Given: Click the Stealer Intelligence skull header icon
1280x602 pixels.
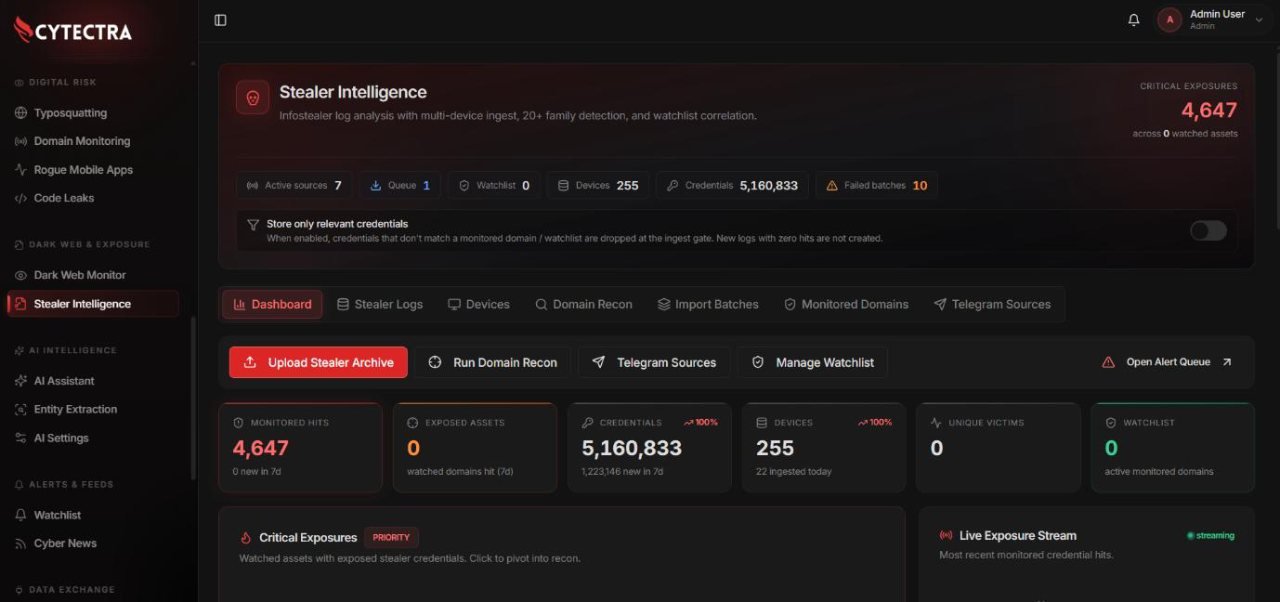Looking at the screenshot, I should pos(253,98).
